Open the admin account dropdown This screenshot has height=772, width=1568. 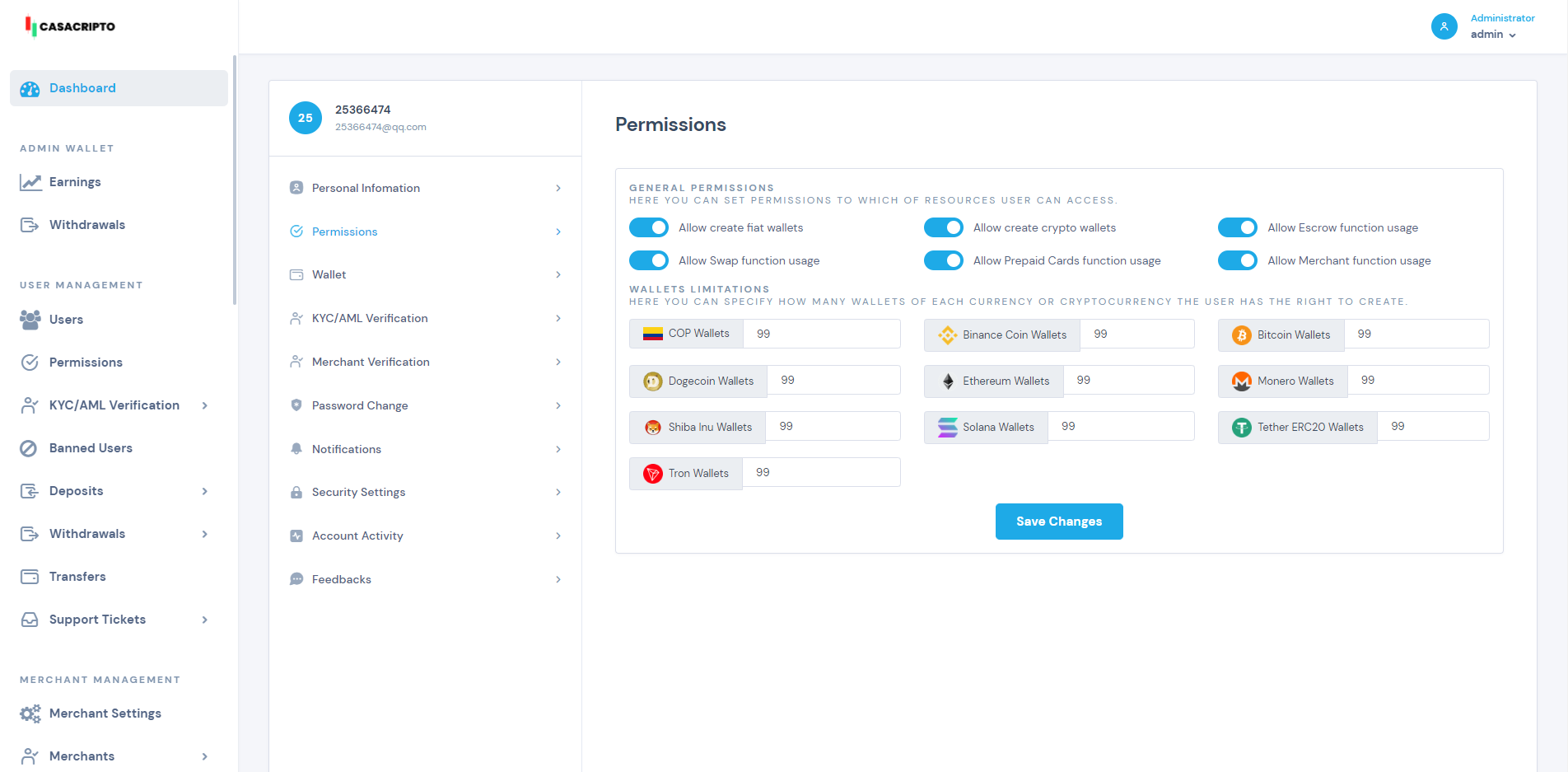[1493, 35]
